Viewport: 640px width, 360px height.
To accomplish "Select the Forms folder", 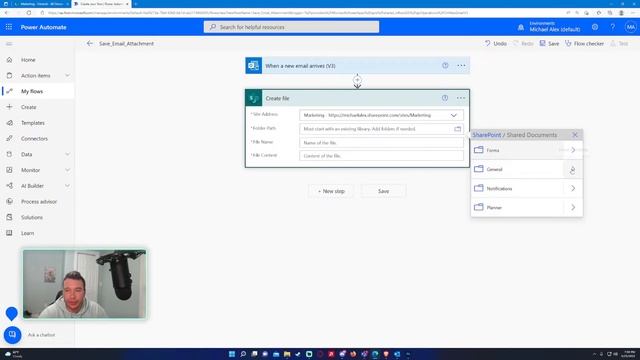I will [518, 150].
